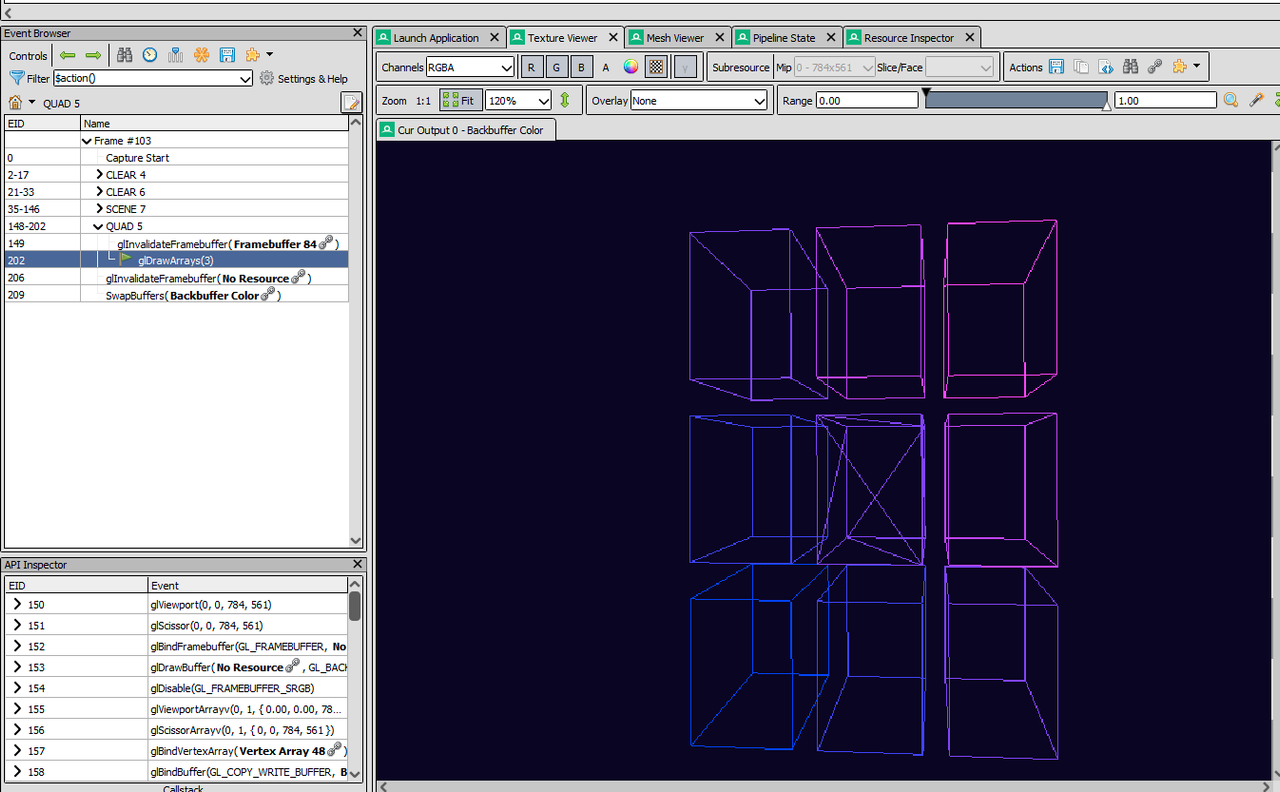Toggle Fit zoom button
Image resolution: width=1280 pixels, height=792 pixels.
click(460, 100)
